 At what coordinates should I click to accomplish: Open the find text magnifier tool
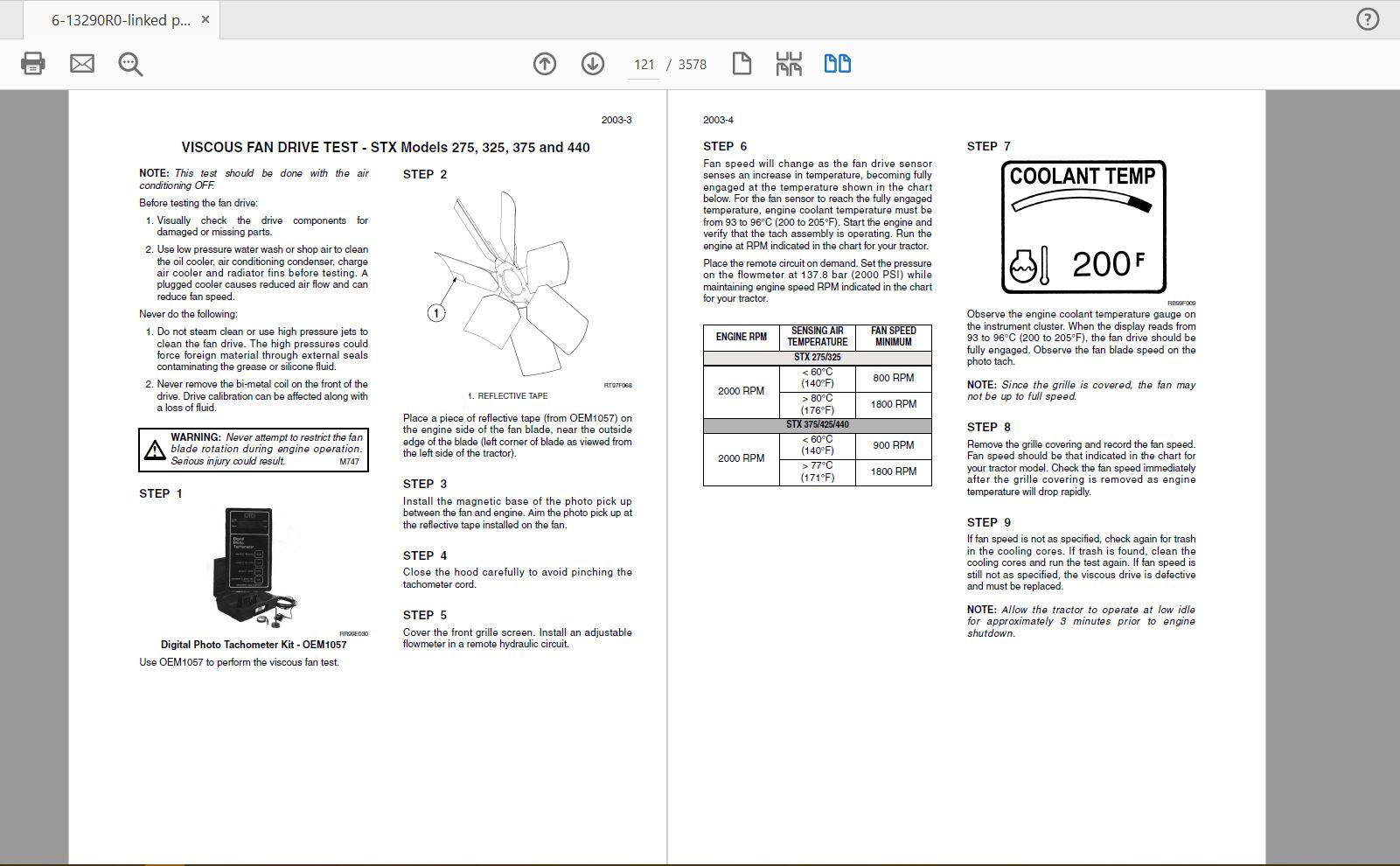tap(130, 64)
